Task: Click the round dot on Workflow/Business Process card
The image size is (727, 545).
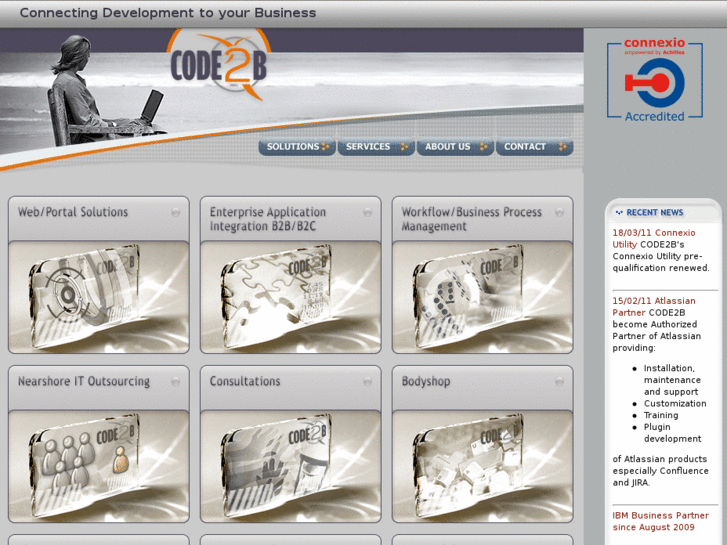Action: point(560,212)
